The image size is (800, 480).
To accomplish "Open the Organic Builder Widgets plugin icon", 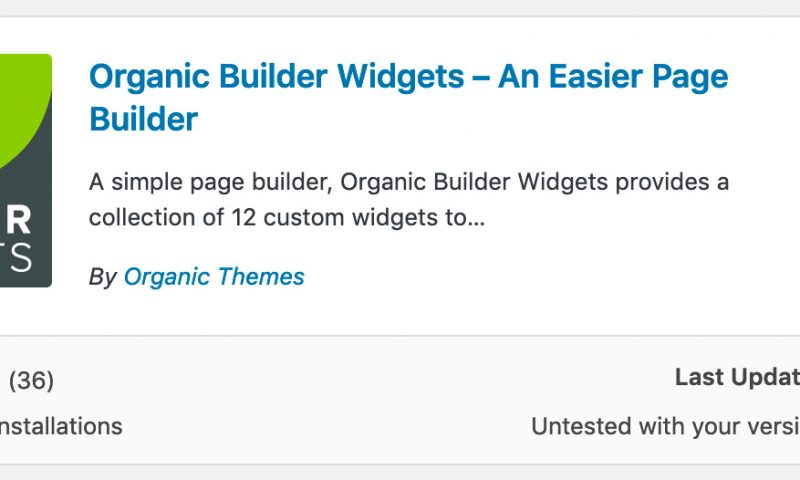I will (x=26, y=170).
